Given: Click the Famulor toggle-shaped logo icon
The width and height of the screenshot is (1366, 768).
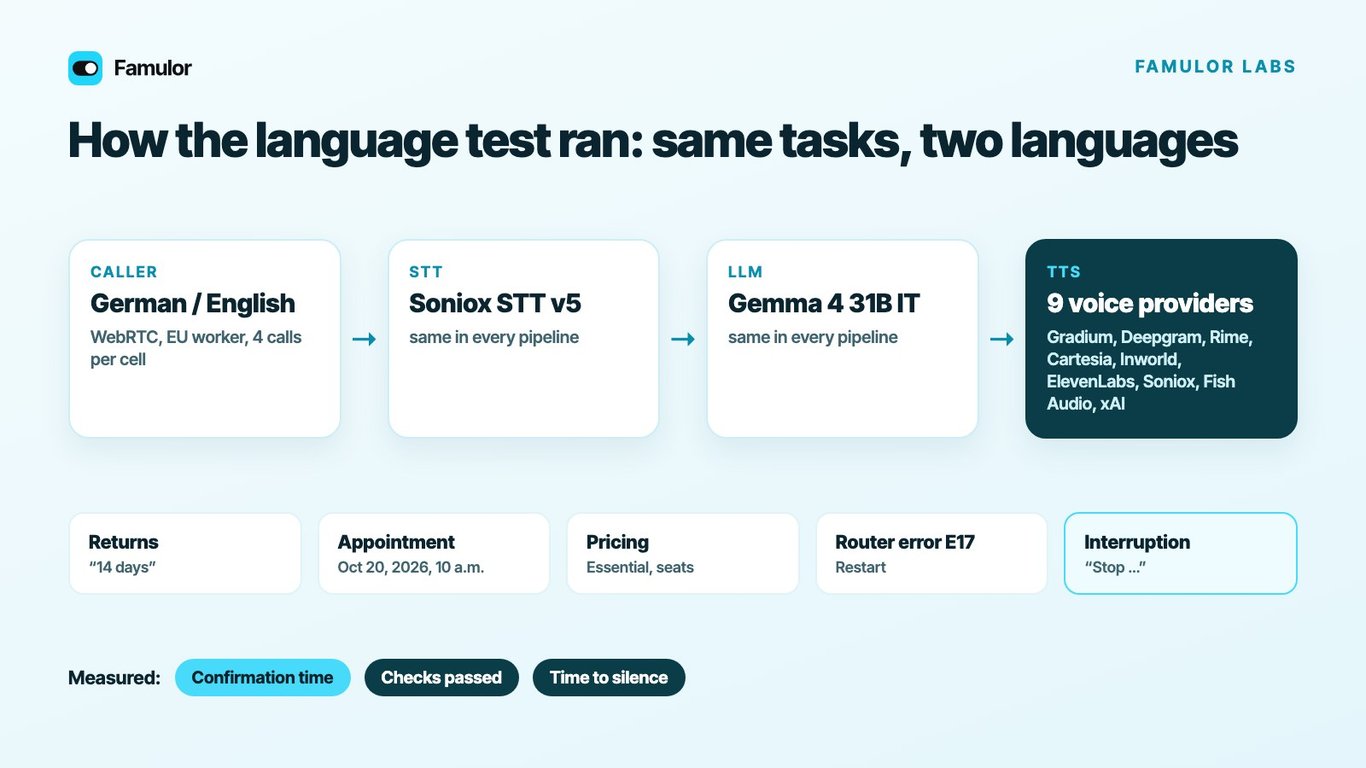Looking at the screenshot, I should (85, 68).
